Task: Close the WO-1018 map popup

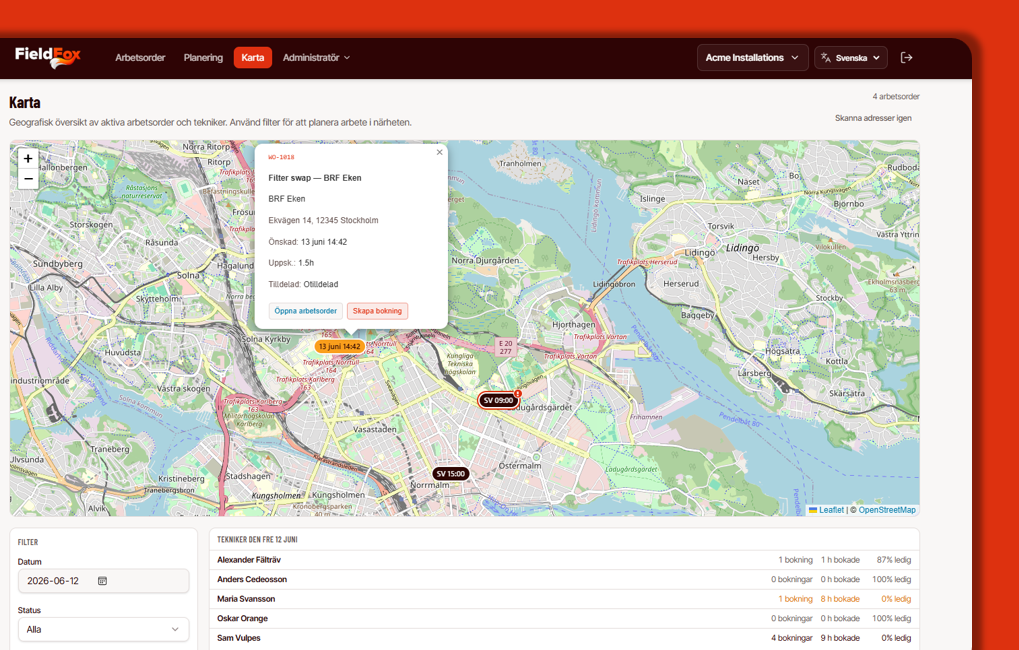Action: [439, 153]
